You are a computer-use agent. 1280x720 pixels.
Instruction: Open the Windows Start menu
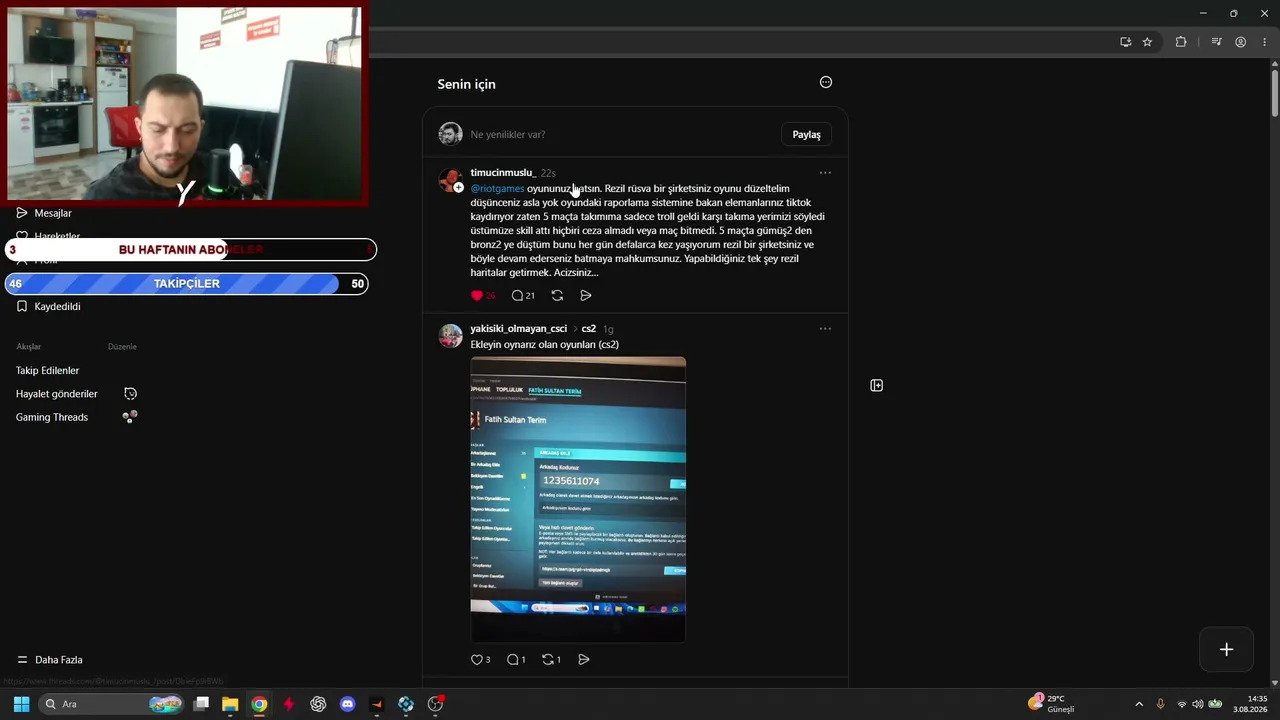click(21, 704)
